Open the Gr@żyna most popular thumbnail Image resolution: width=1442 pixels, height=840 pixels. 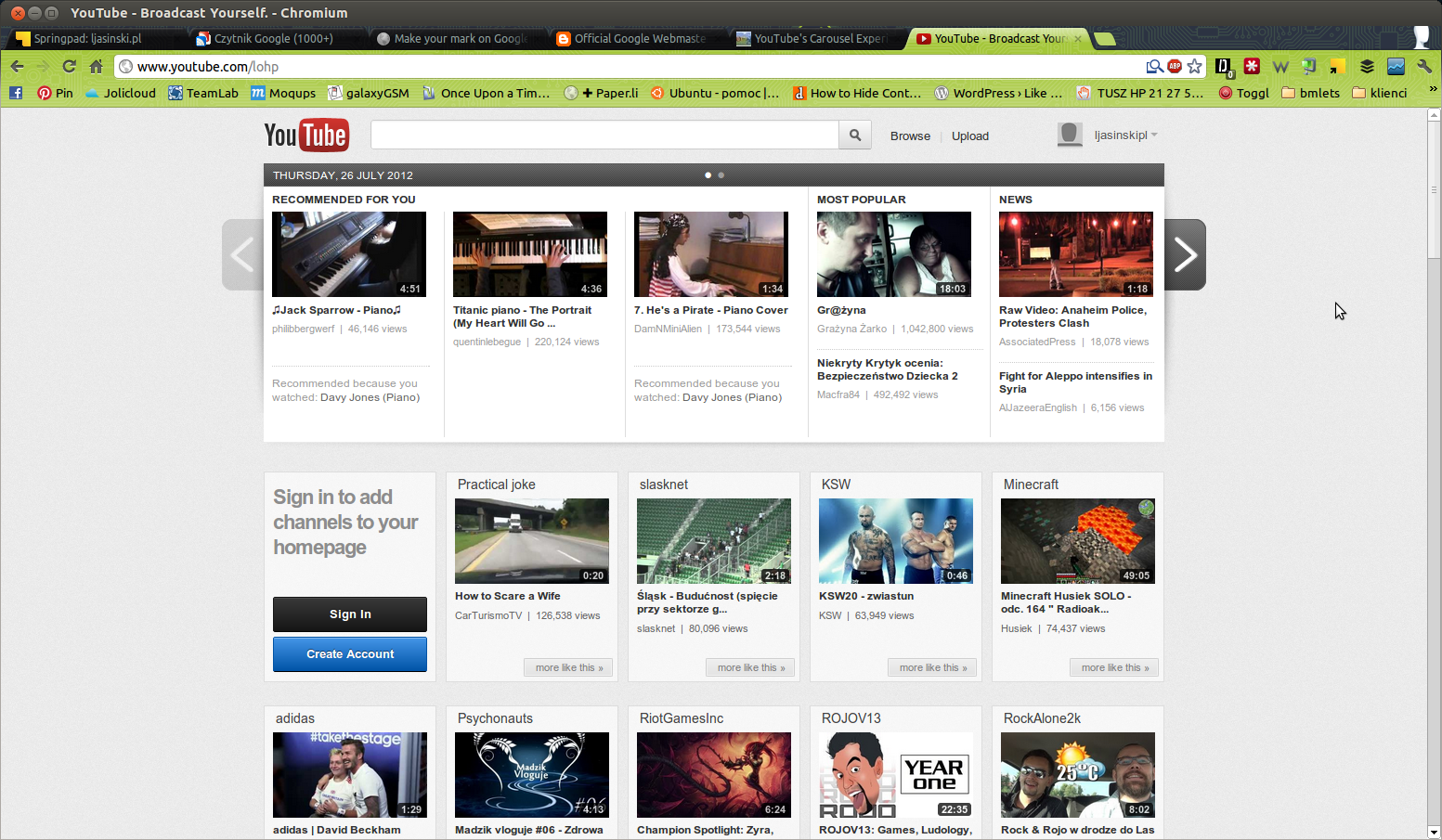pos(894,254)
